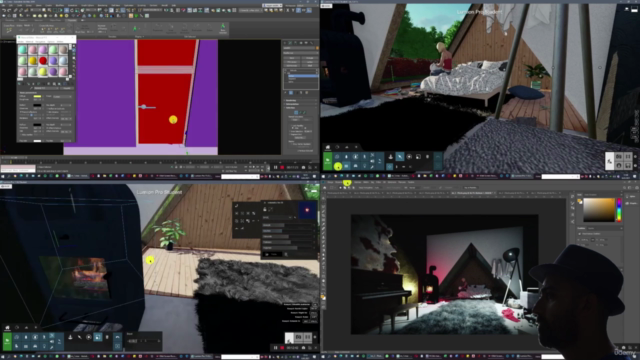Click the taskbar search box under top-right Lumion

pyautogui.click(x=560, y=176)
